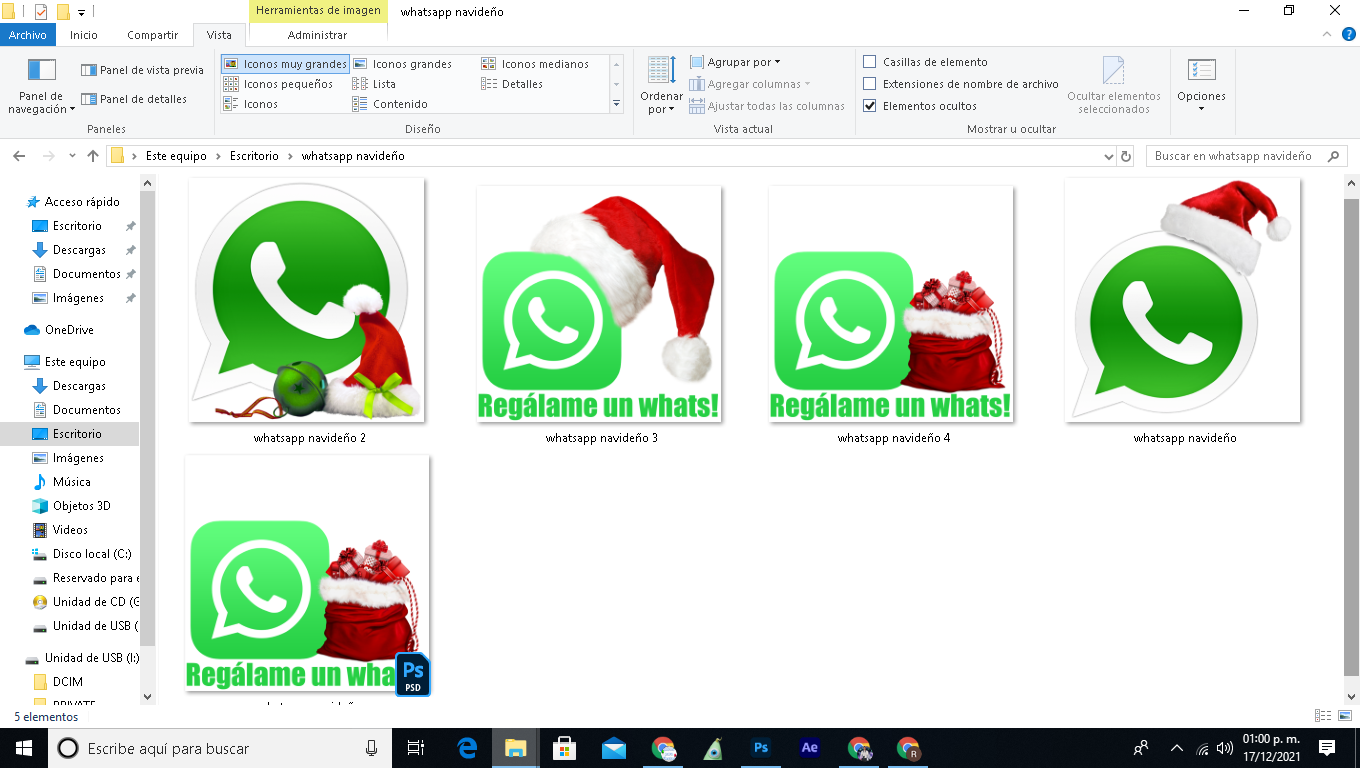Open the Administrar tab
The height and width of the screenshot is (768, 1360).
coord(317,35)
